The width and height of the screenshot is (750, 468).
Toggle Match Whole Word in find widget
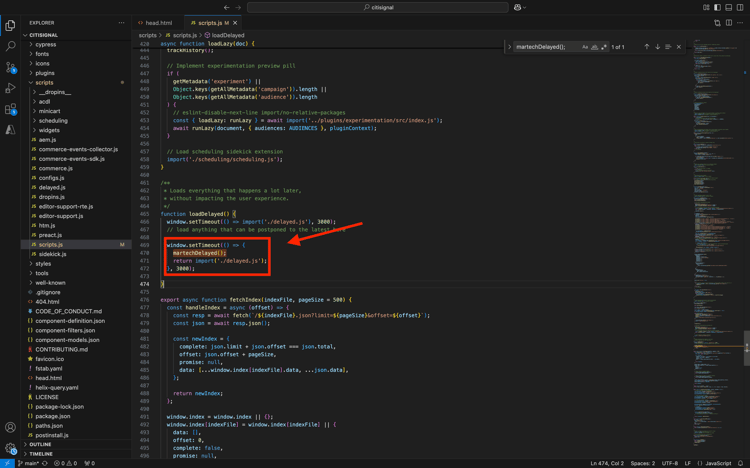coord(594,47)
